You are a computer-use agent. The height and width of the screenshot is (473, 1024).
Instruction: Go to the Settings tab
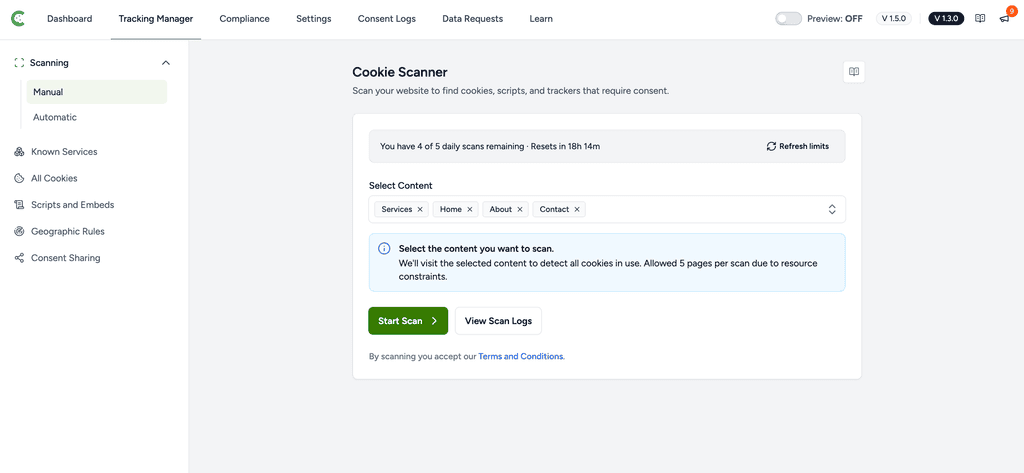pos(313,19)
